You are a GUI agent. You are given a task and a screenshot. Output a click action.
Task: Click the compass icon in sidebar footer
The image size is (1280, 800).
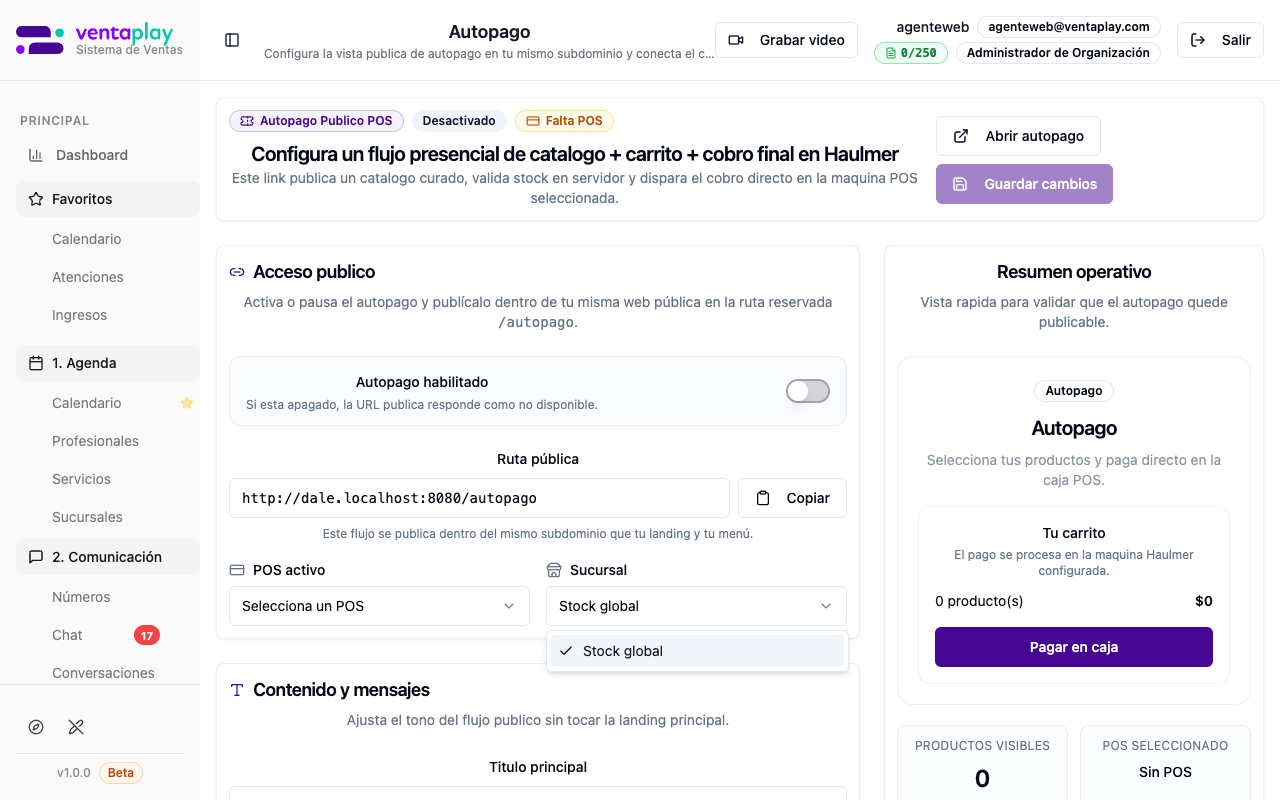(36, 727)
